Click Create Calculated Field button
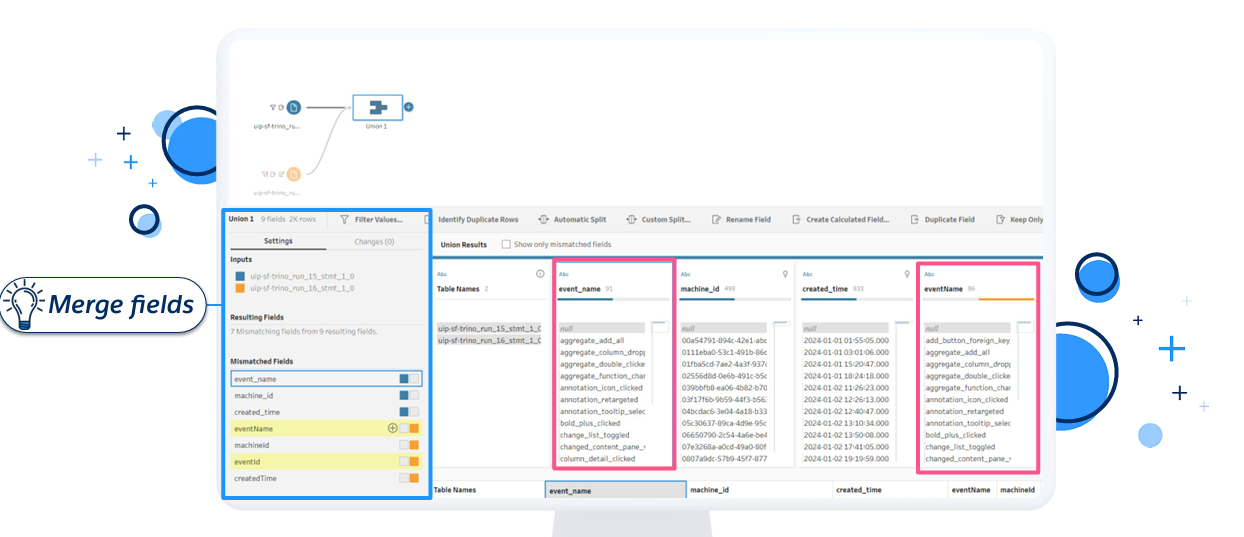This screenshot has height=537, width=1244. (x=840, y=219)
